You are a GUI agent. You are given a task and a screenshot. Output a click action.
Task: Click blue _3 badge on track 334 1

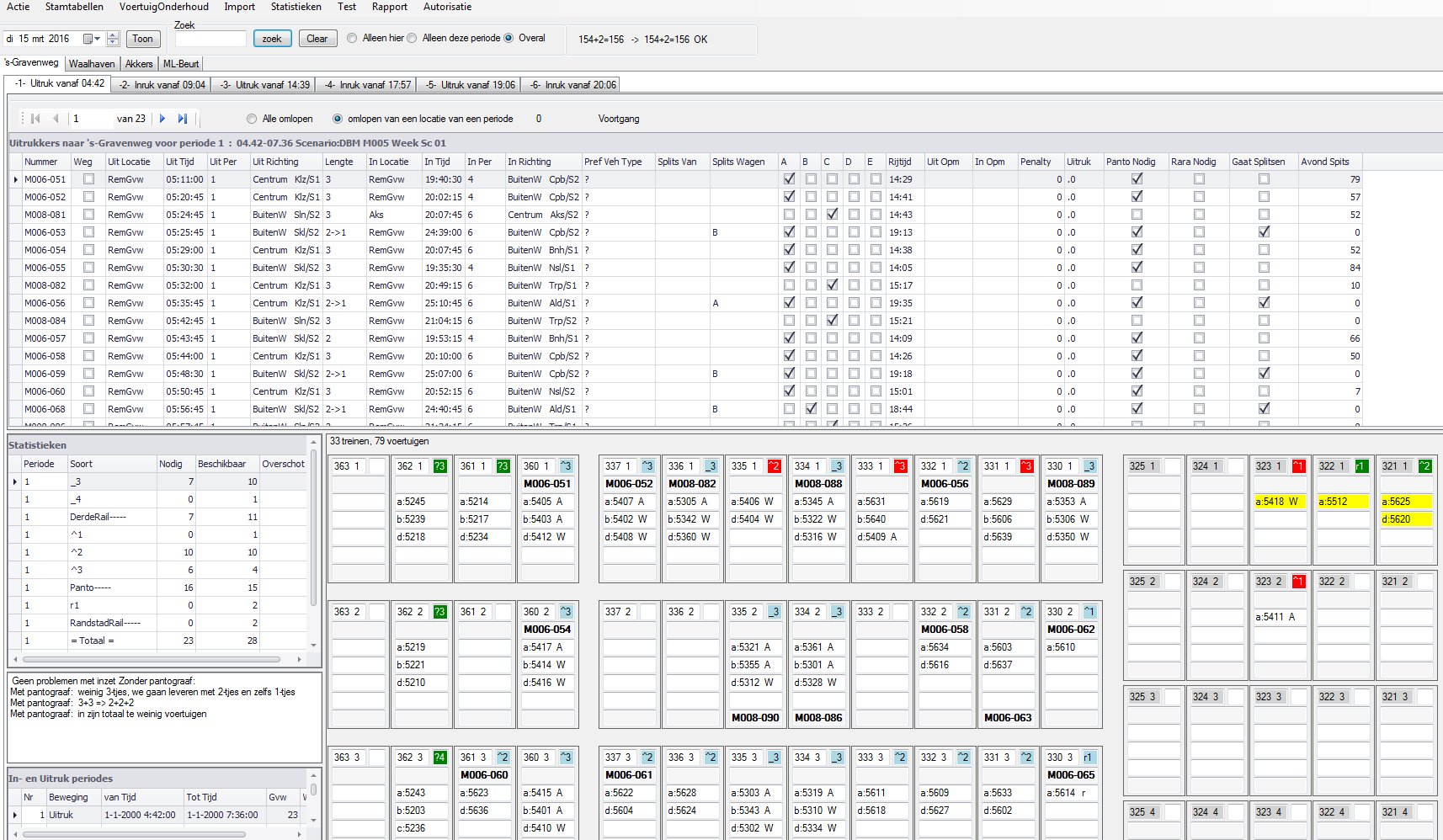click(837, 466)
